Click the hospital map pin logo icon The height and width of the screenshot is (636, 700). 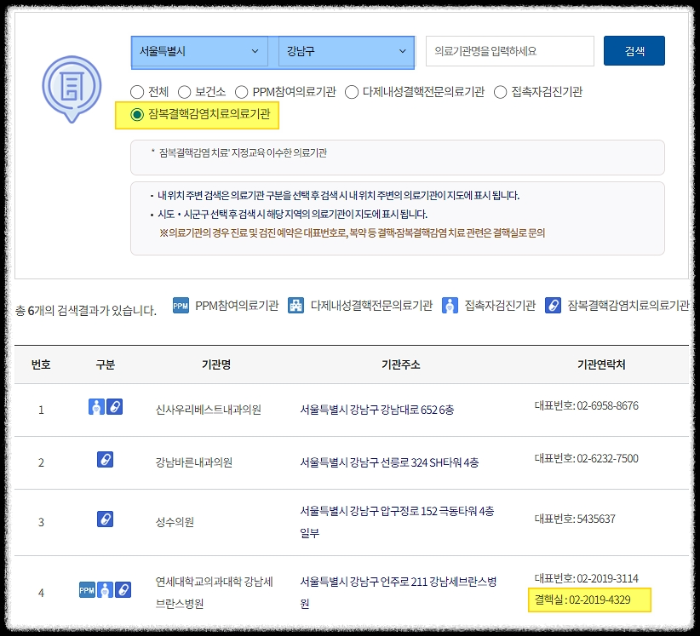pos(71,89)
